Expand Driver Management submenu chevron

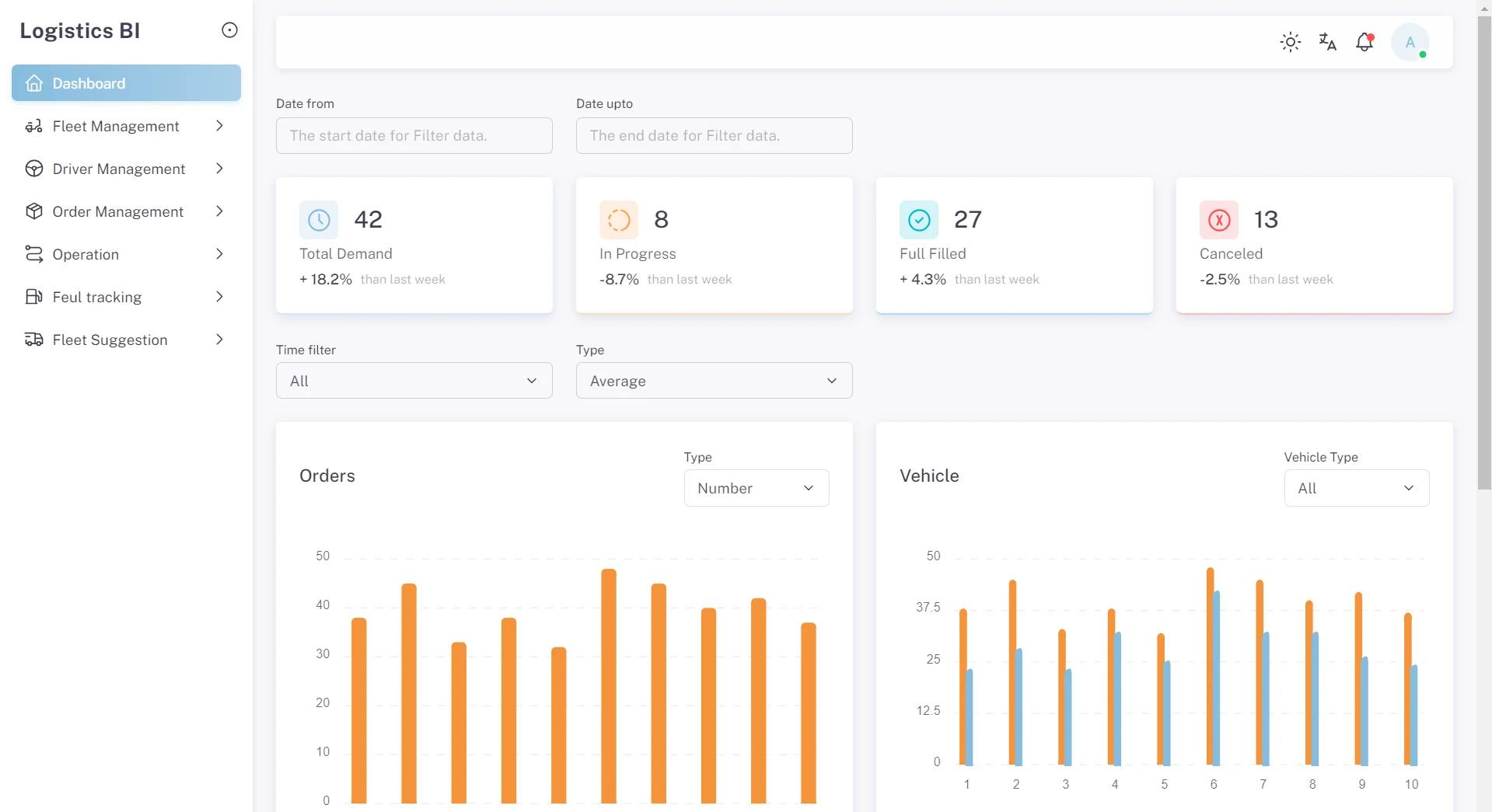click(219, 169)
